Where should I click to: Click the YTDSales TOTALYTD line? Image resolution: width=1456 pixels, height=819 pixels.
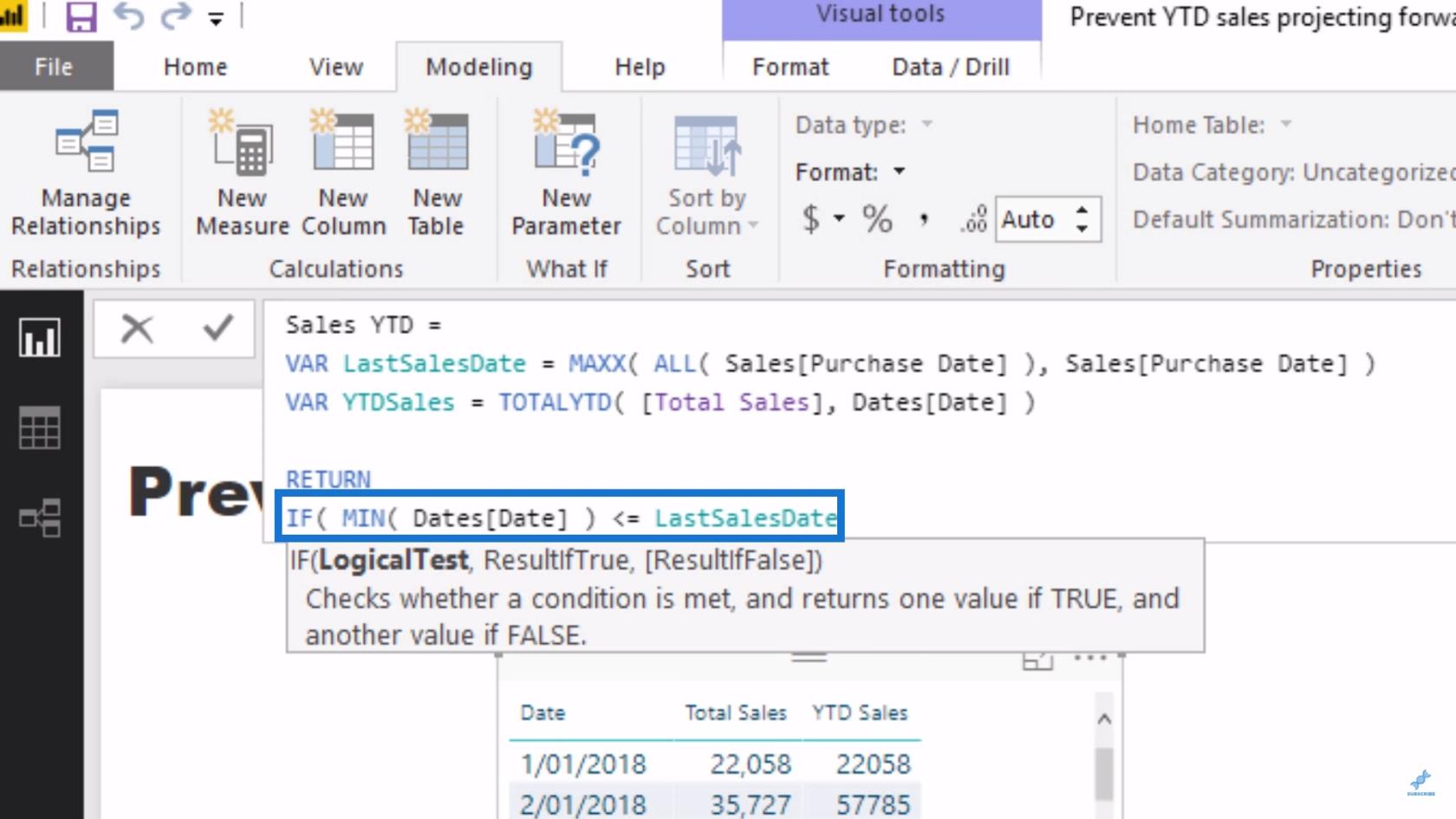[660, 403]
